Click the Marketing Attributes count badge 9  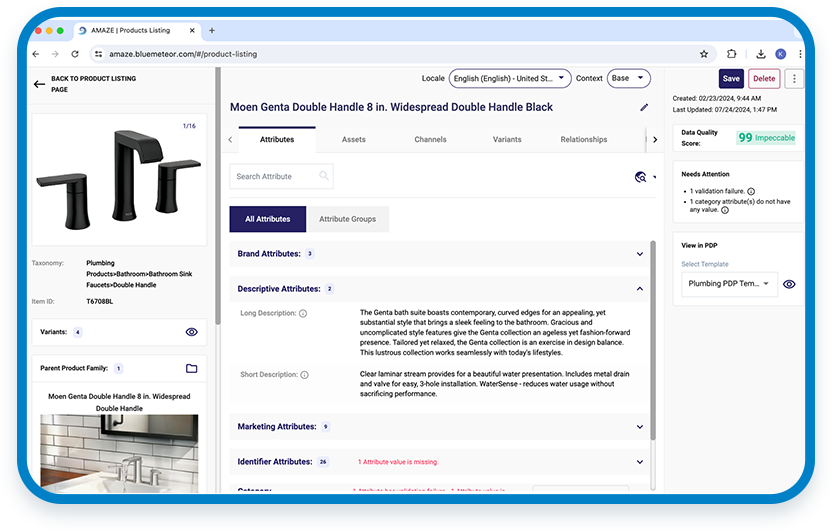(325, 427)
